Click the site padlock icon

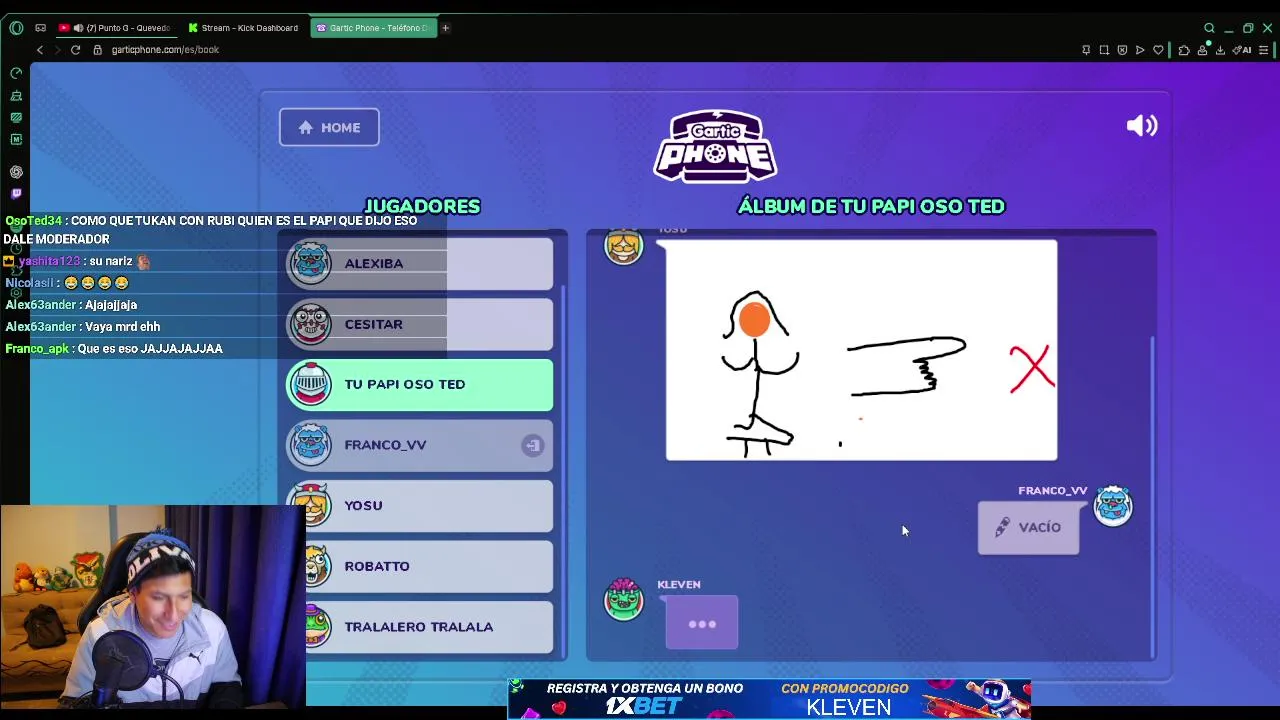pos(97,50)
